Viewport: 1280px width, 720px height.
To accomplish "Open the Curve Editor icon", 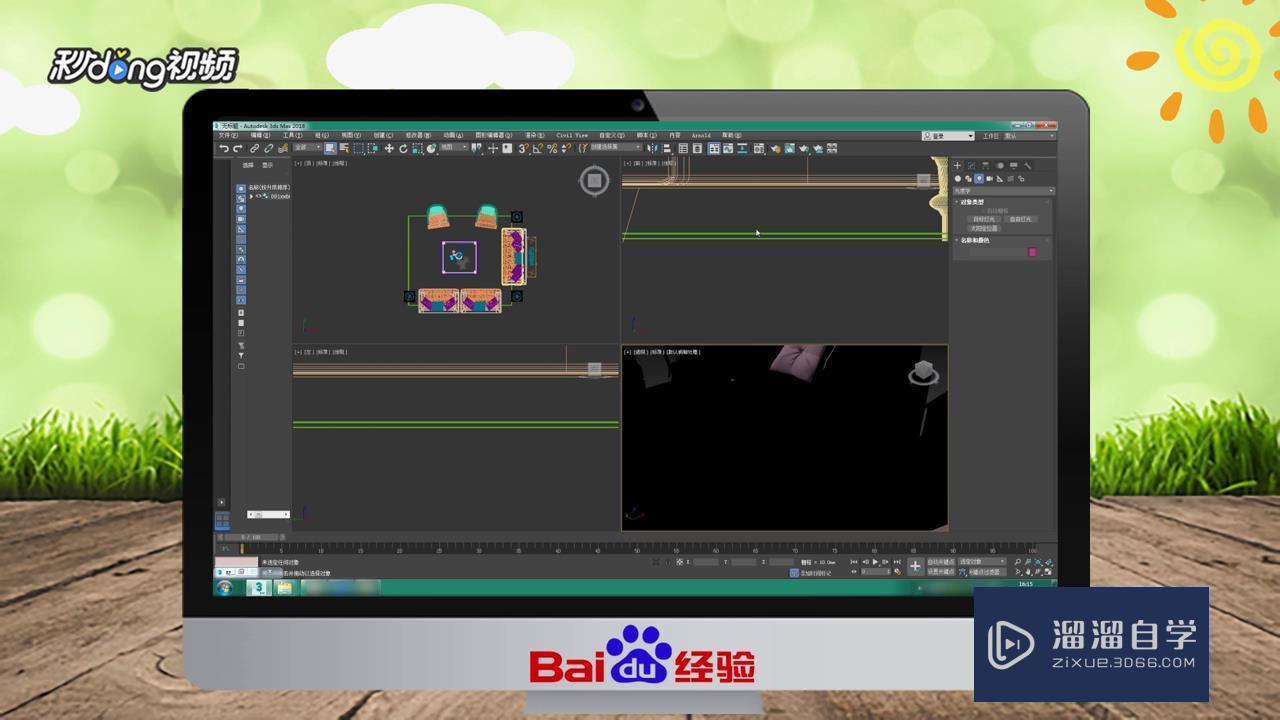I will (x=728, y=148).
